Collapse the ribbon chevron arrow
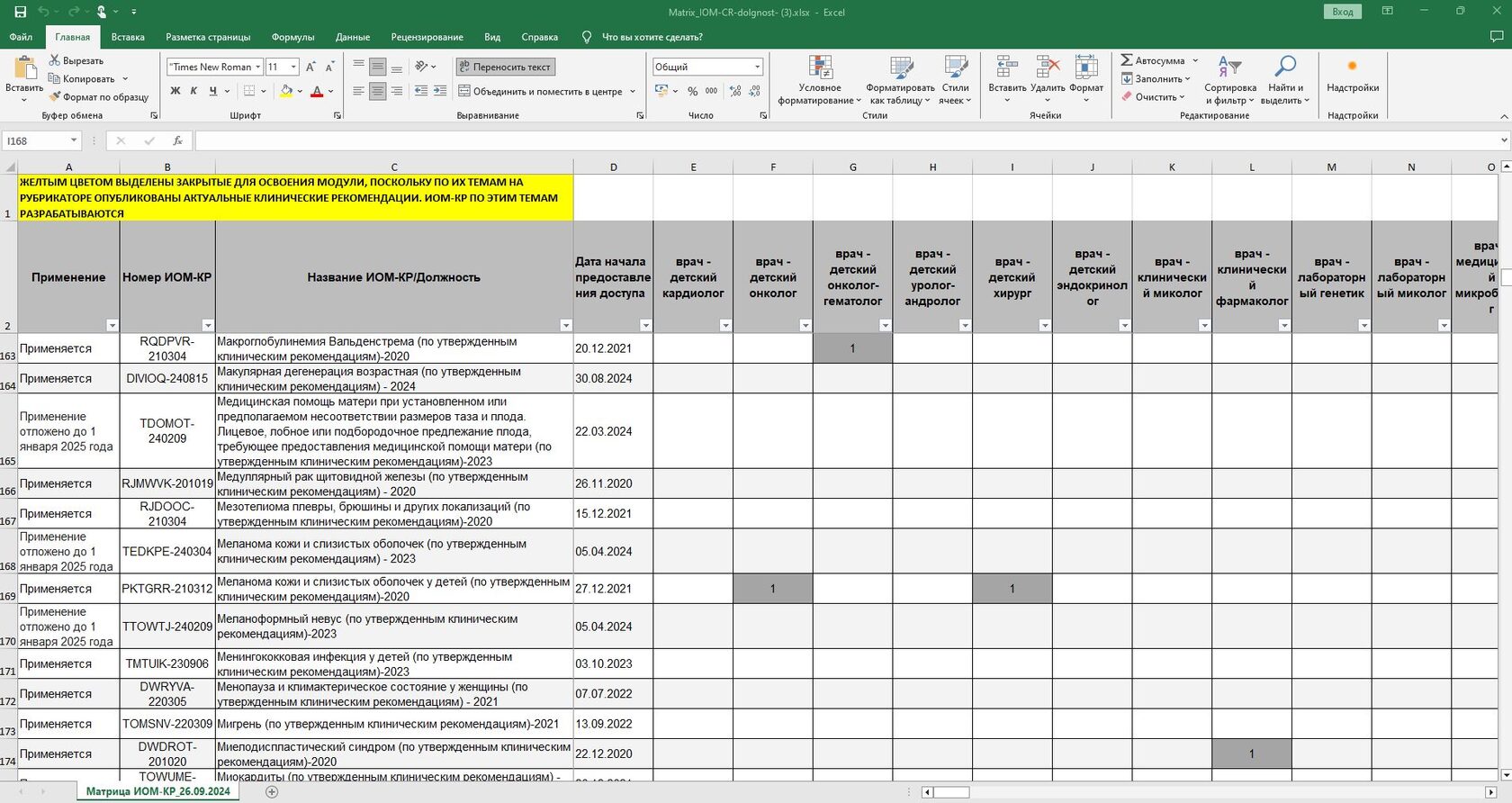Screen dimensions: 1512x803 pos(1503,116)
